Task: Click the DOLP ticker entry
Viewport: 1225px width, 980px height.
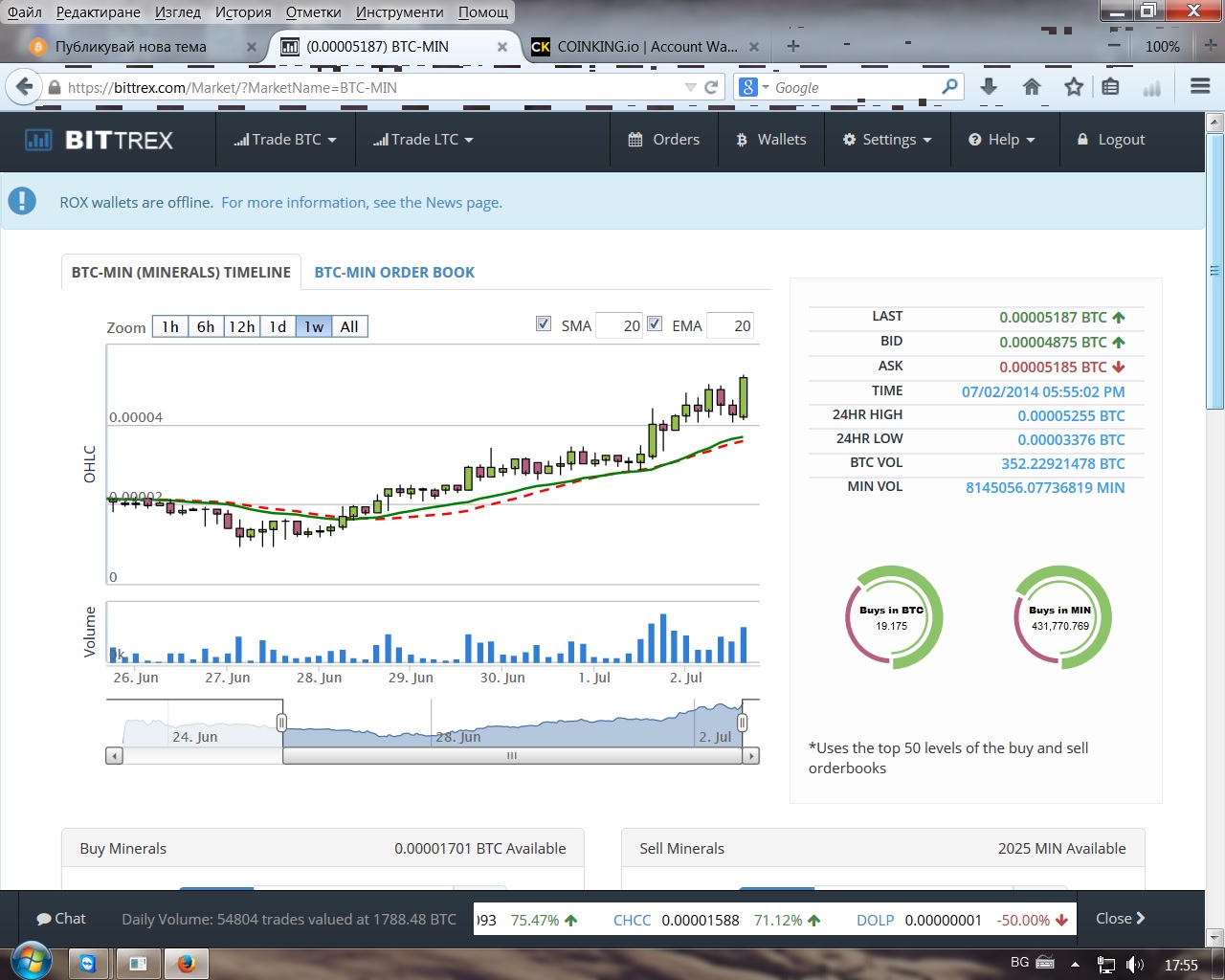Action: click(962, 920)
